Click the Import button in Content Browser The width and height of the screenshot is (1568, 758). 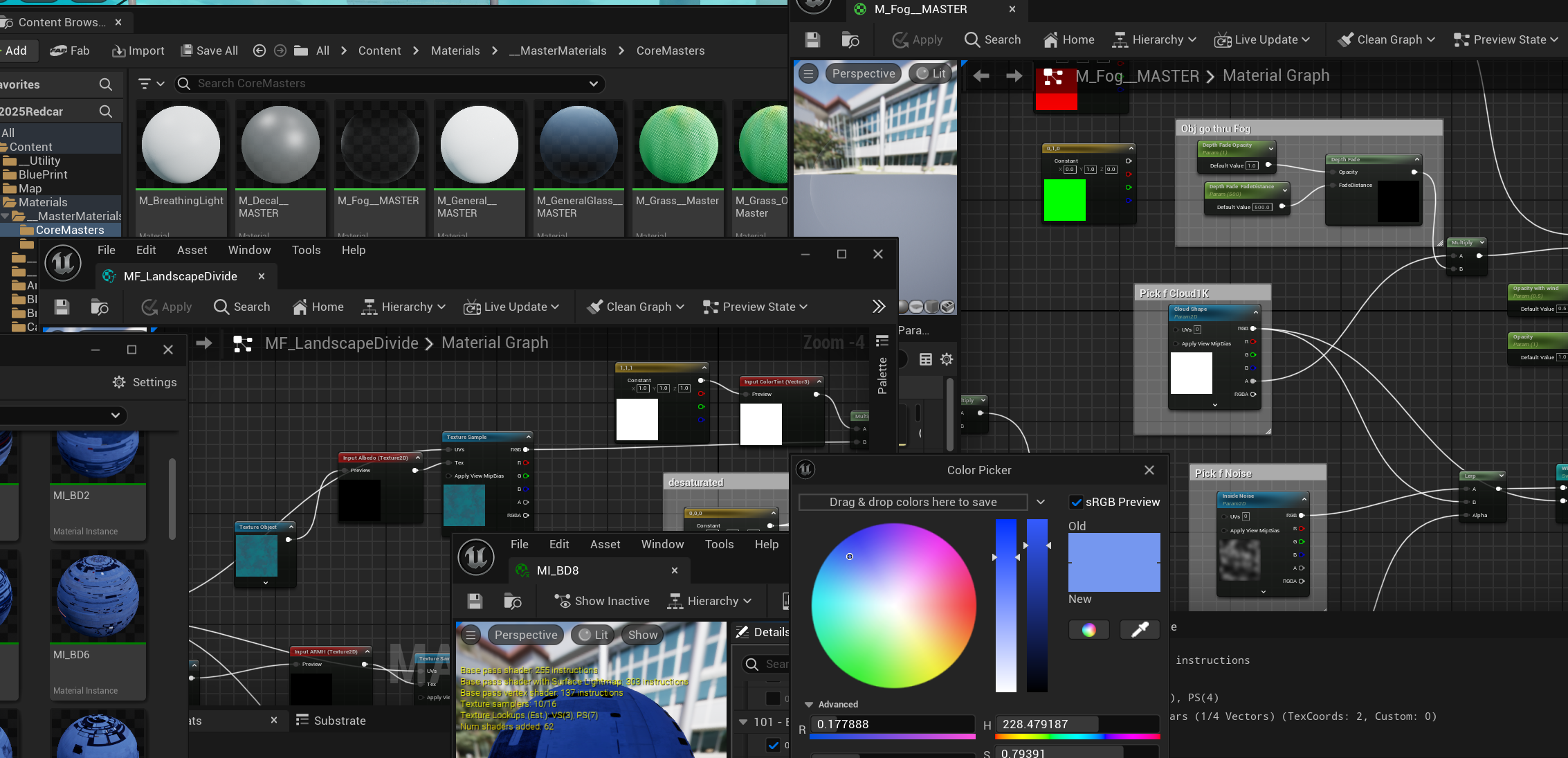(138, 51)
